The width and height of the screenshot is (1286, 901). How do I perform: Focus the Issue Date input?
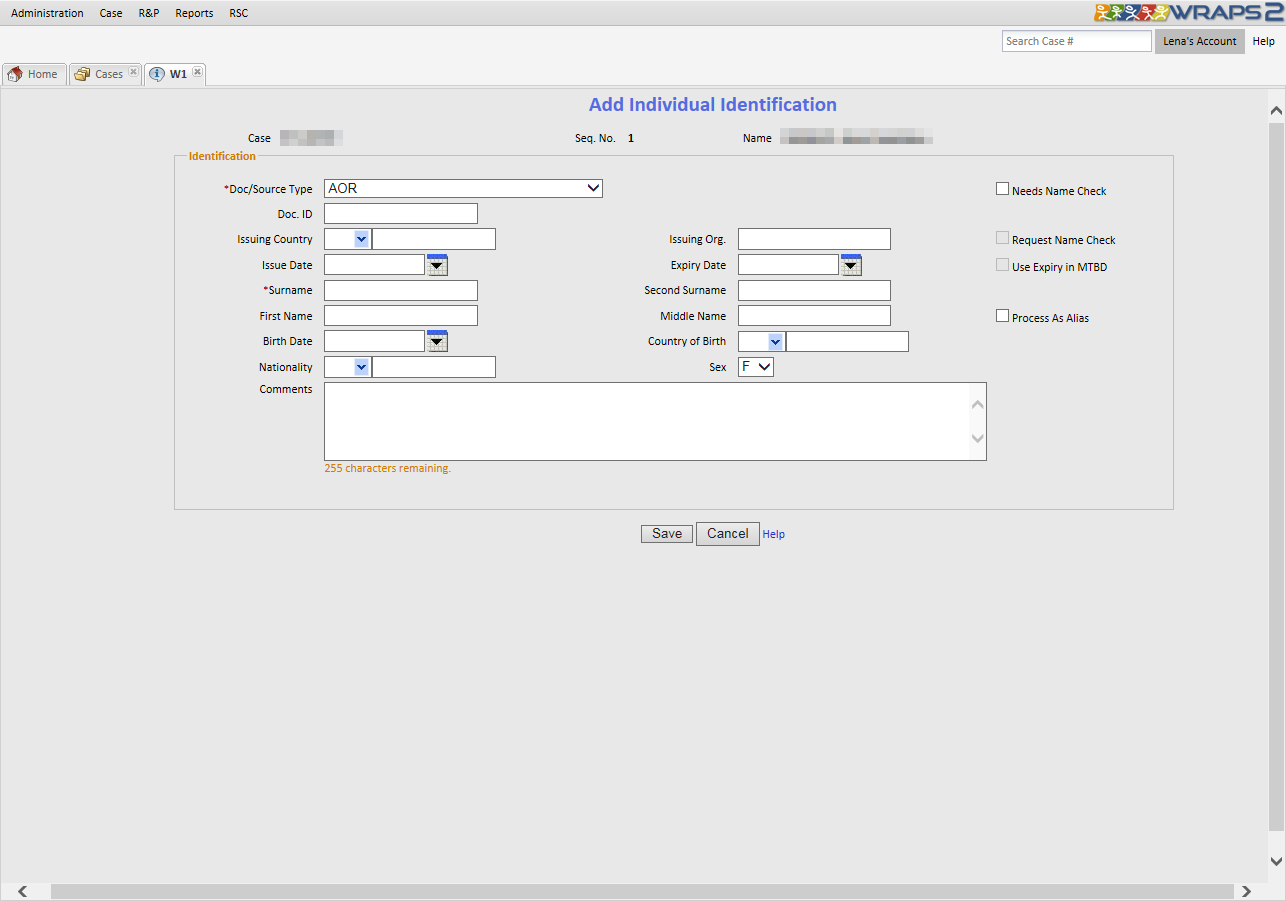(x=375, y=265)
